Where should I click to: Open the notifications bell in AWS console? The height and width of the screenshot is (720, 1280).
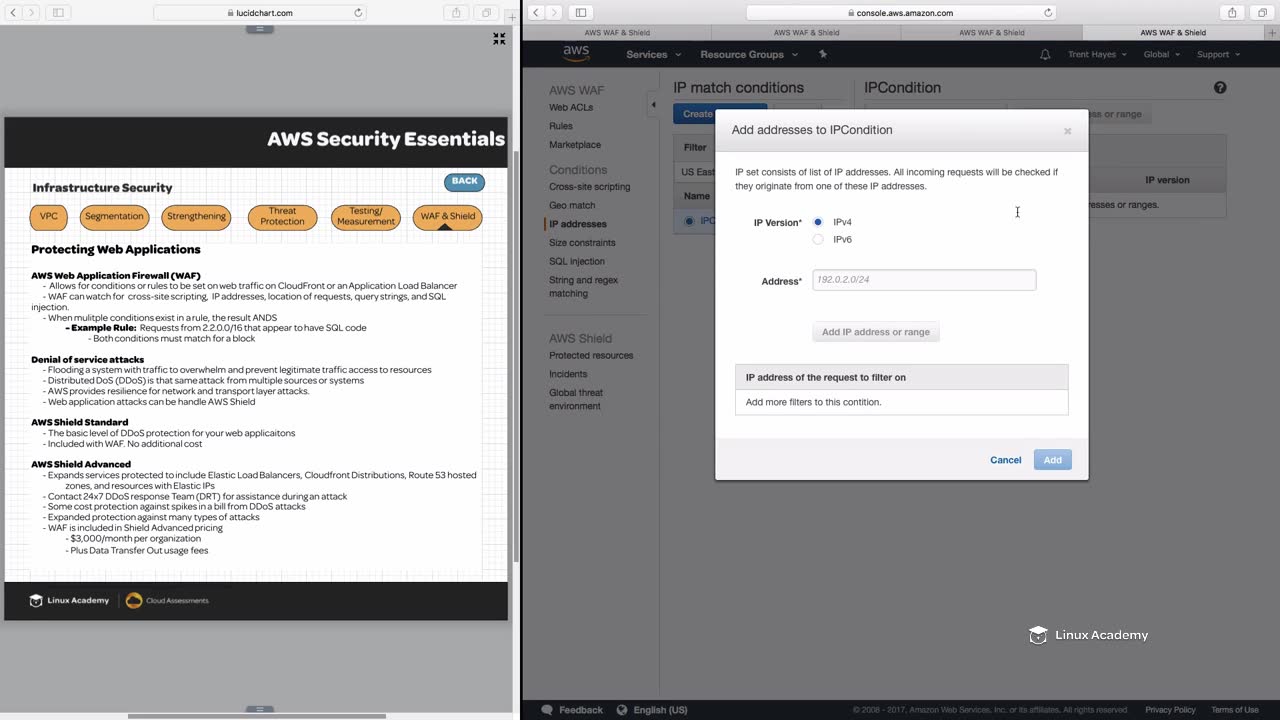coord(1045,54)
